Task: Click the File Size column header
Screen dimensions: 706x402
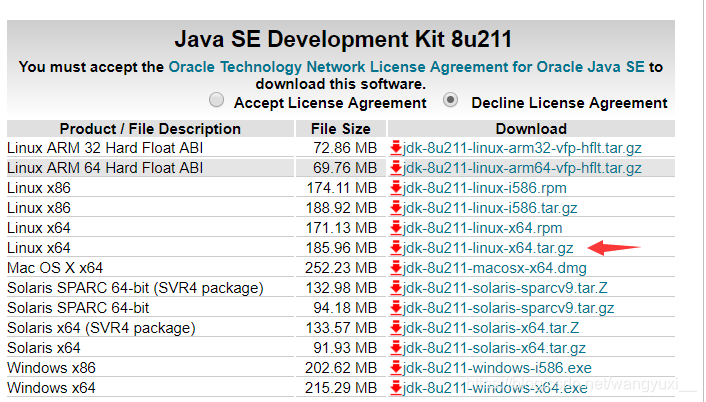Action: 341,129
